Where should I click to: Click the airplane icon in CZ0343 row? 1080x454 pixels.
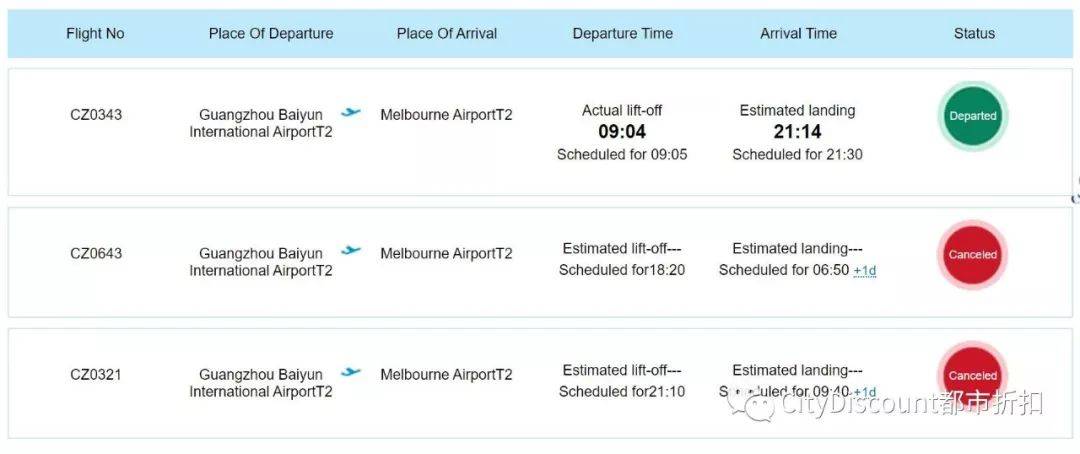(x=351, y=112)
